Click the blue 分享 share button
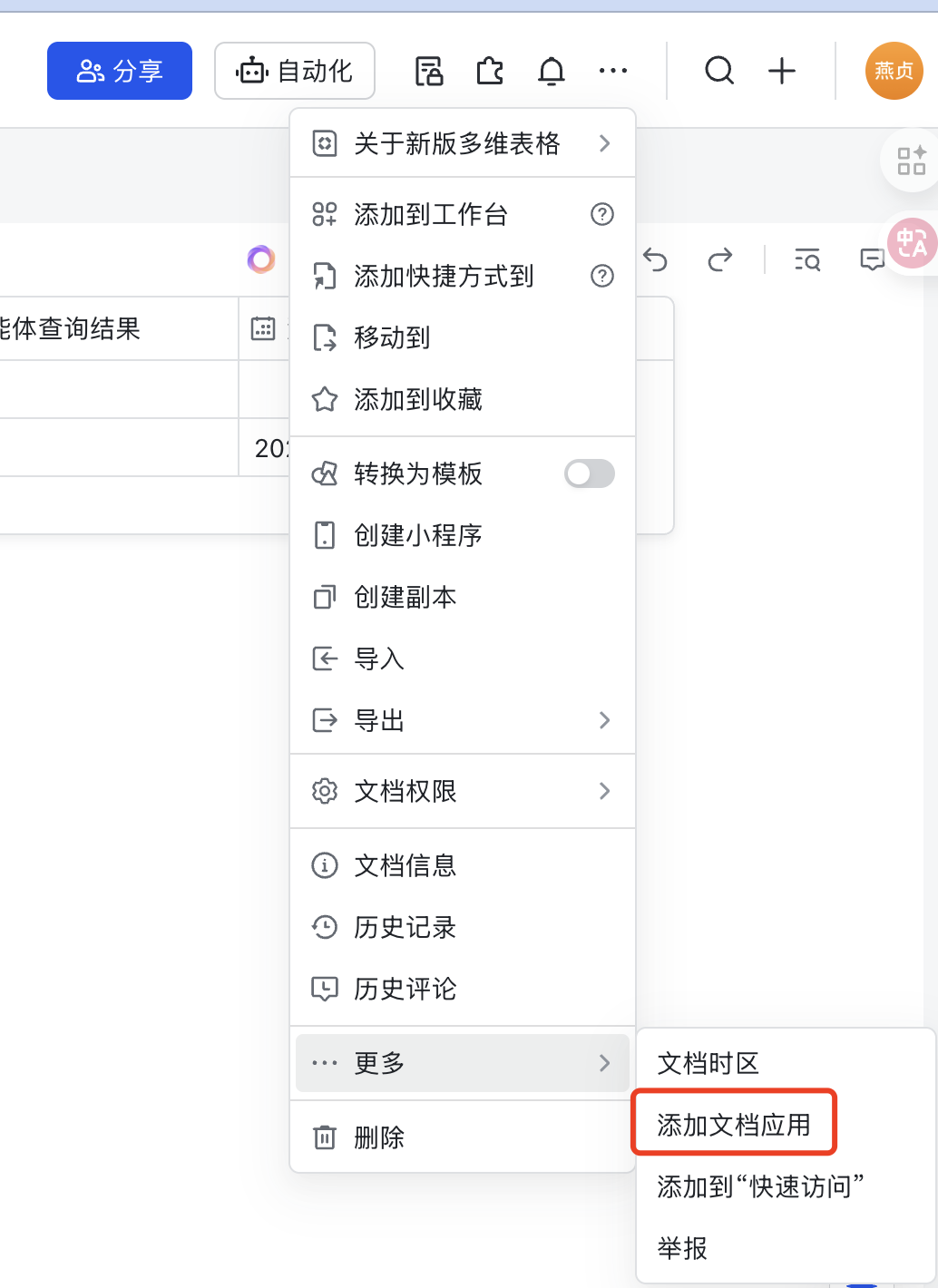This screenshot has height=1288, width=938. click(x=120, y=71)
